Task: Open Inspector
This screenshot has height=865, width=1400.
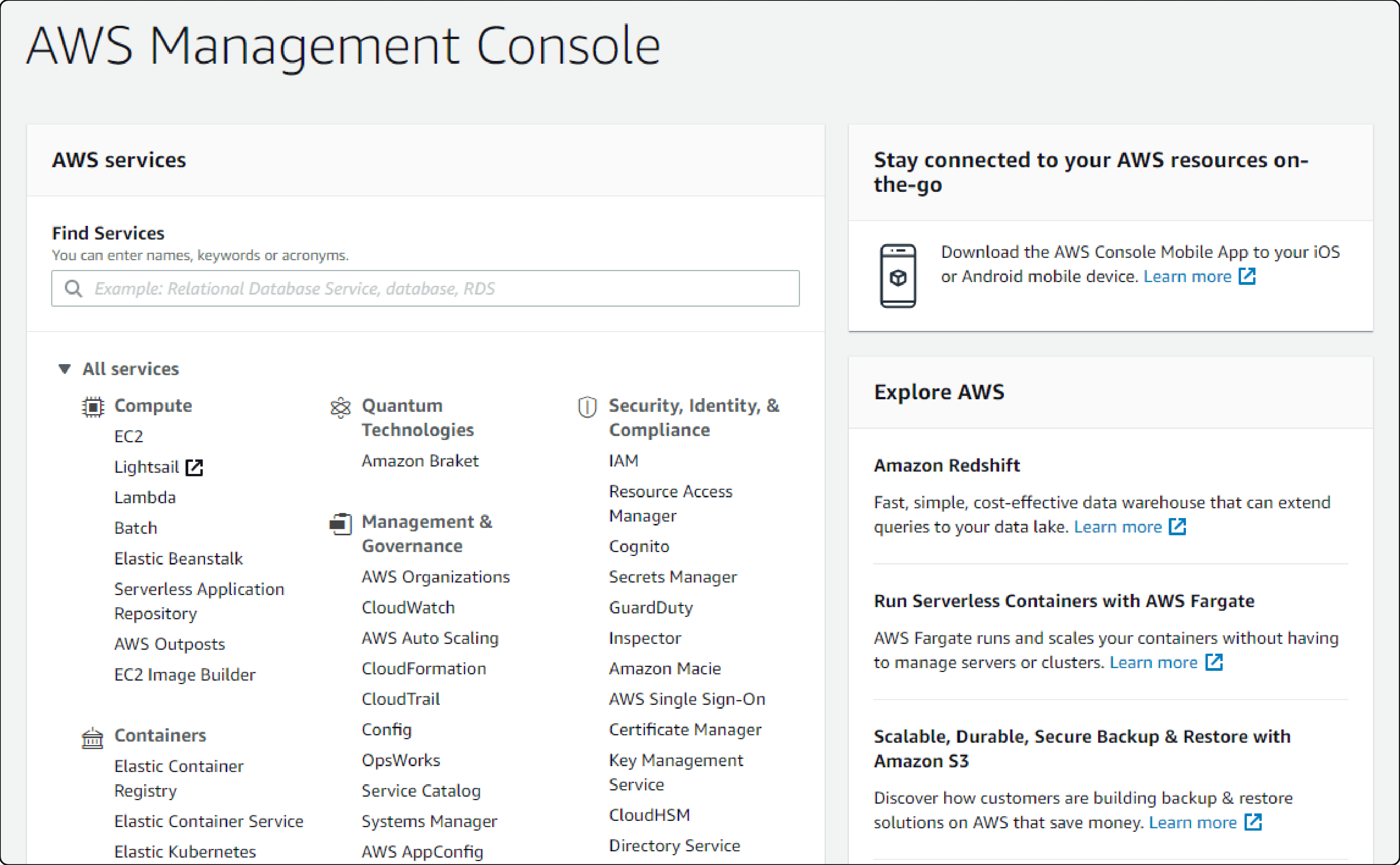Action: point(645,638)
